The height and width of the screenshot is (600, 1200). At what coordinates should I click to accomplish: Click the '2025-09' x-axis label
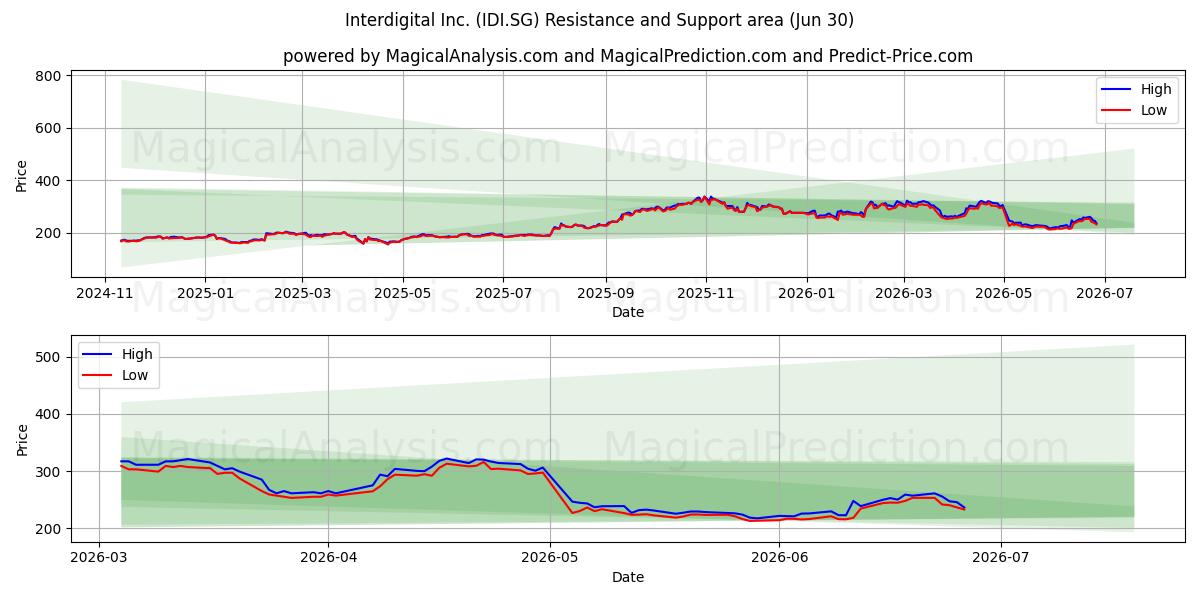(x=605, y=294)
